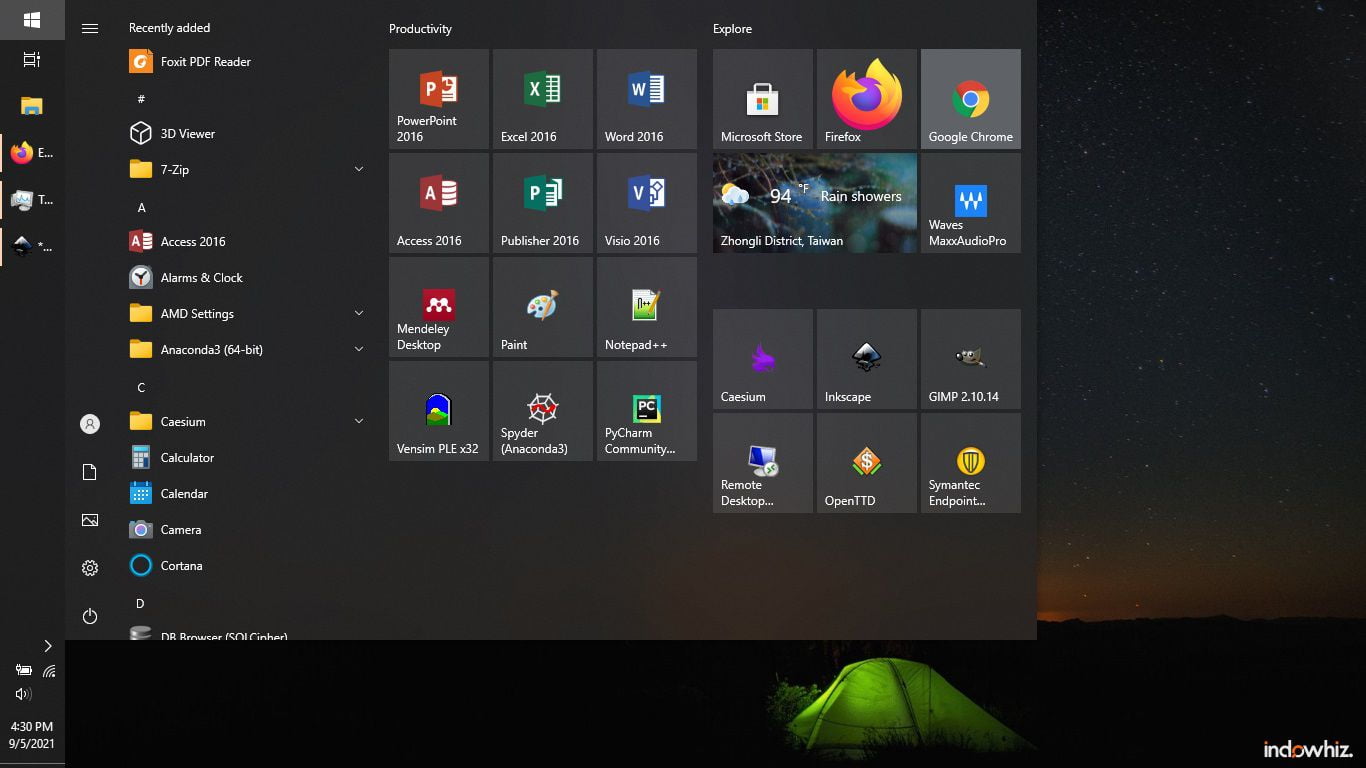Viewport: 1366px width, 768px height.
Task: Click the letter D group header
Action: [141, 603]
